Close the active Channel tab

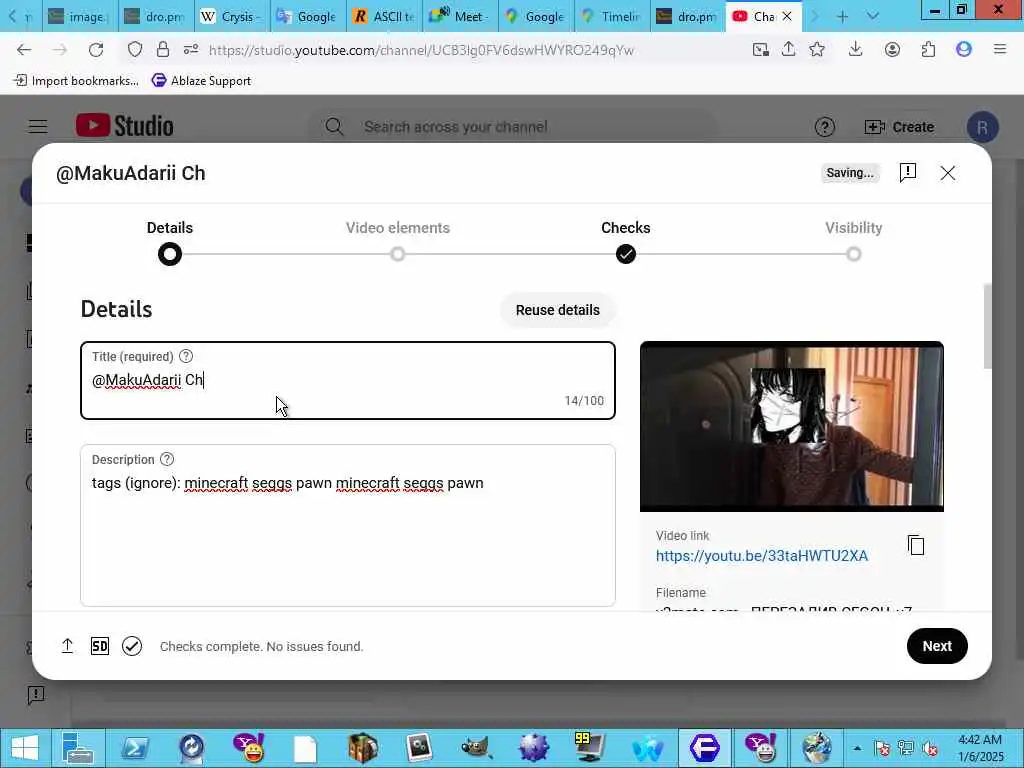787,16
